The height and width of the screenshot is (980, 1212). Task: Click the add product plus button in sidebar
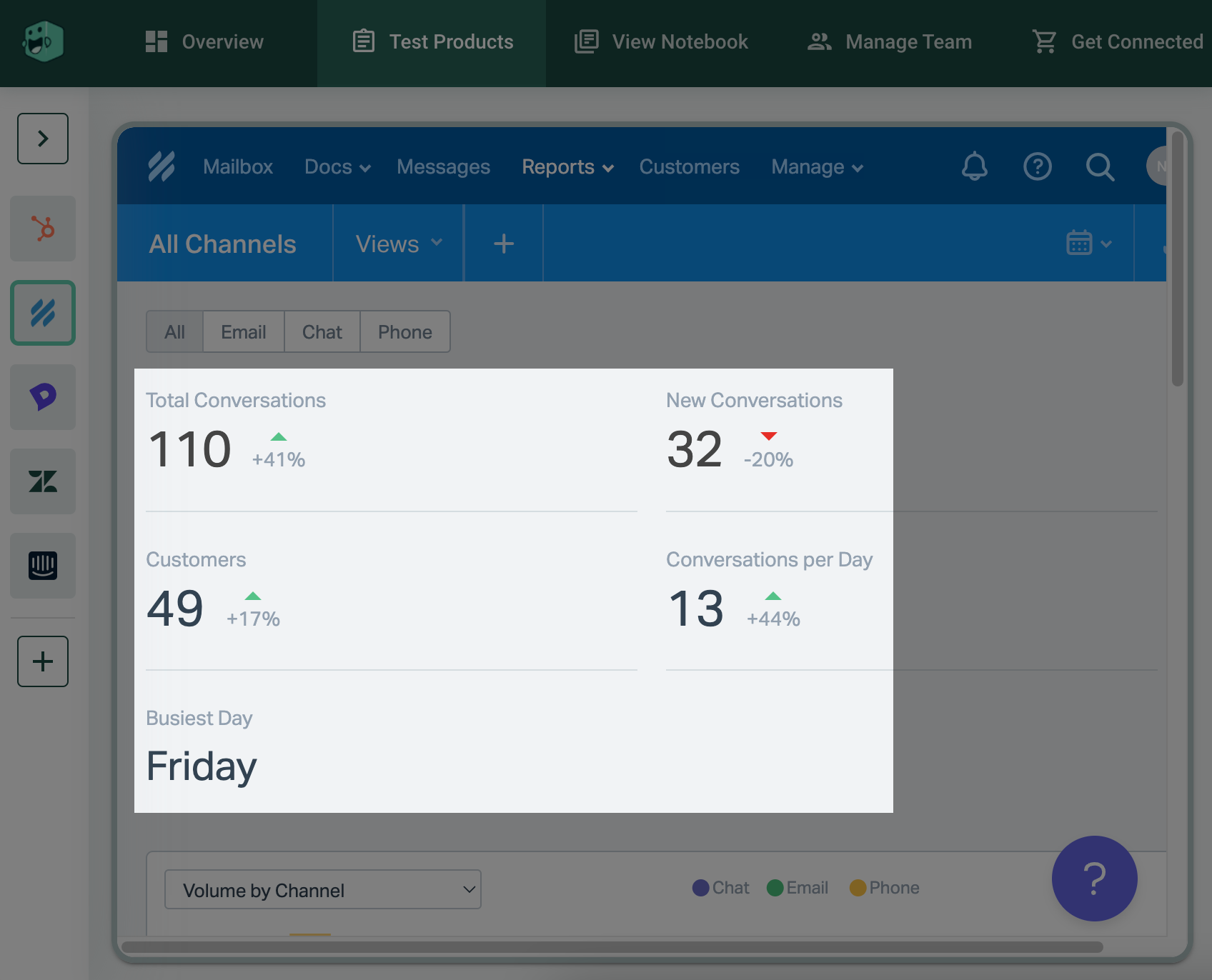[43, 661]
